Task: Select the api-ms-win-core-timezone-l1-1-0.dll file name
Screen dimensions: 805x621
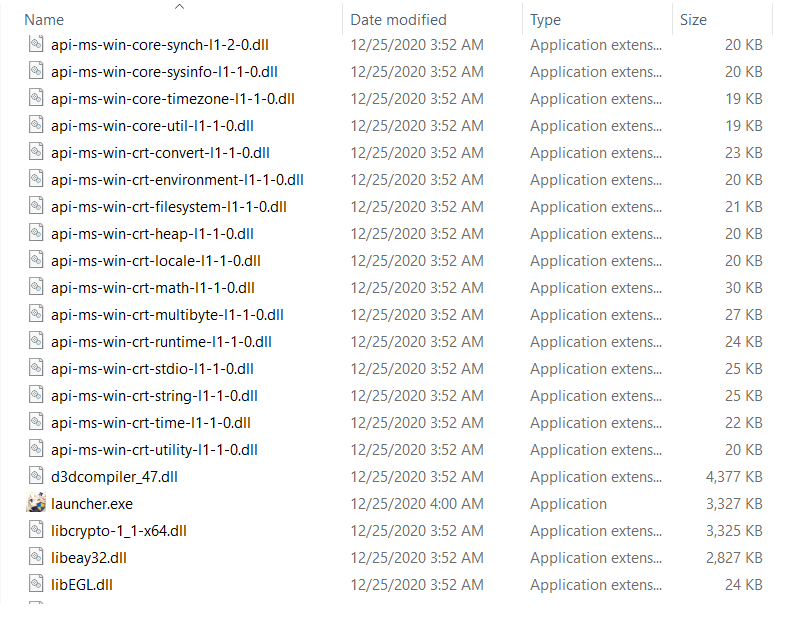Action: 172,98
